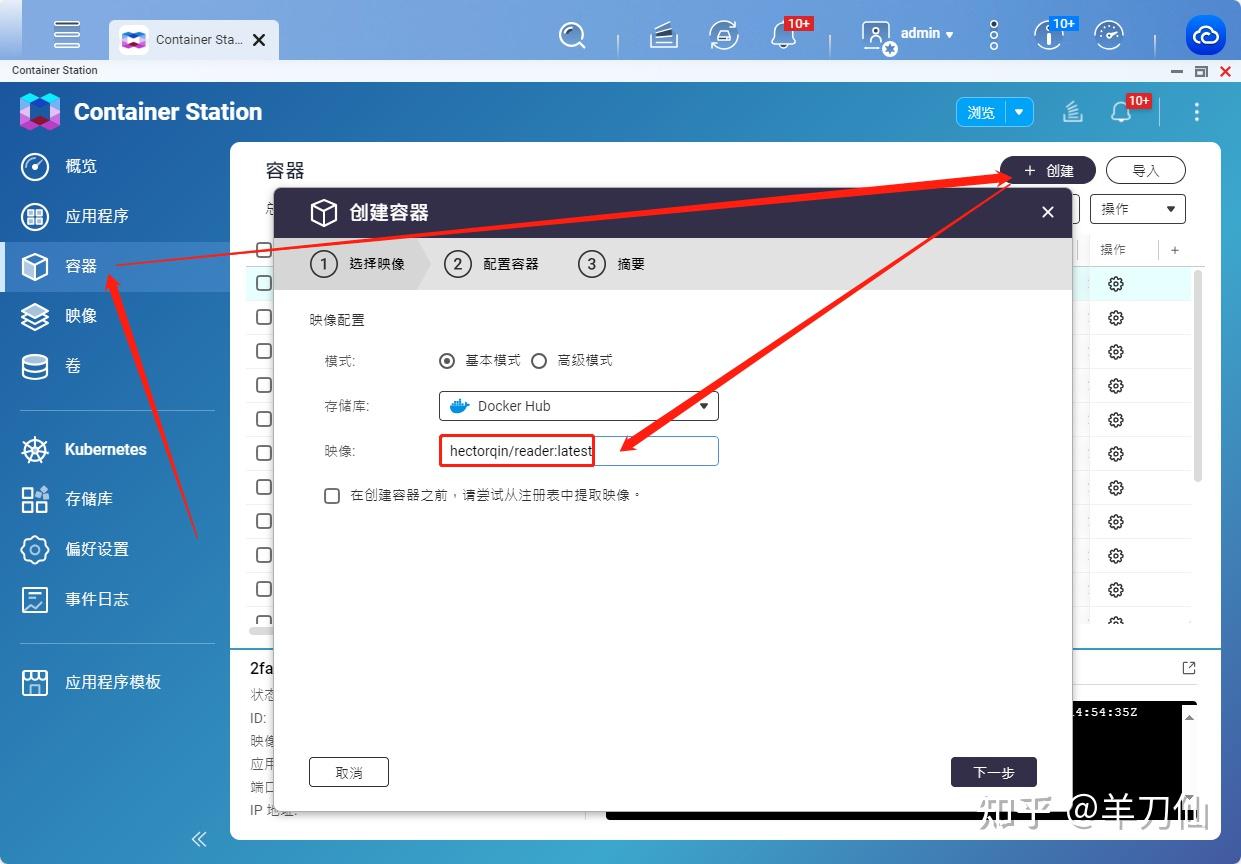Select the 基本模式 (Basic Mode) radio button
Screen dimensions: 1241x864
pyautogui.click(x=447, y=361)
